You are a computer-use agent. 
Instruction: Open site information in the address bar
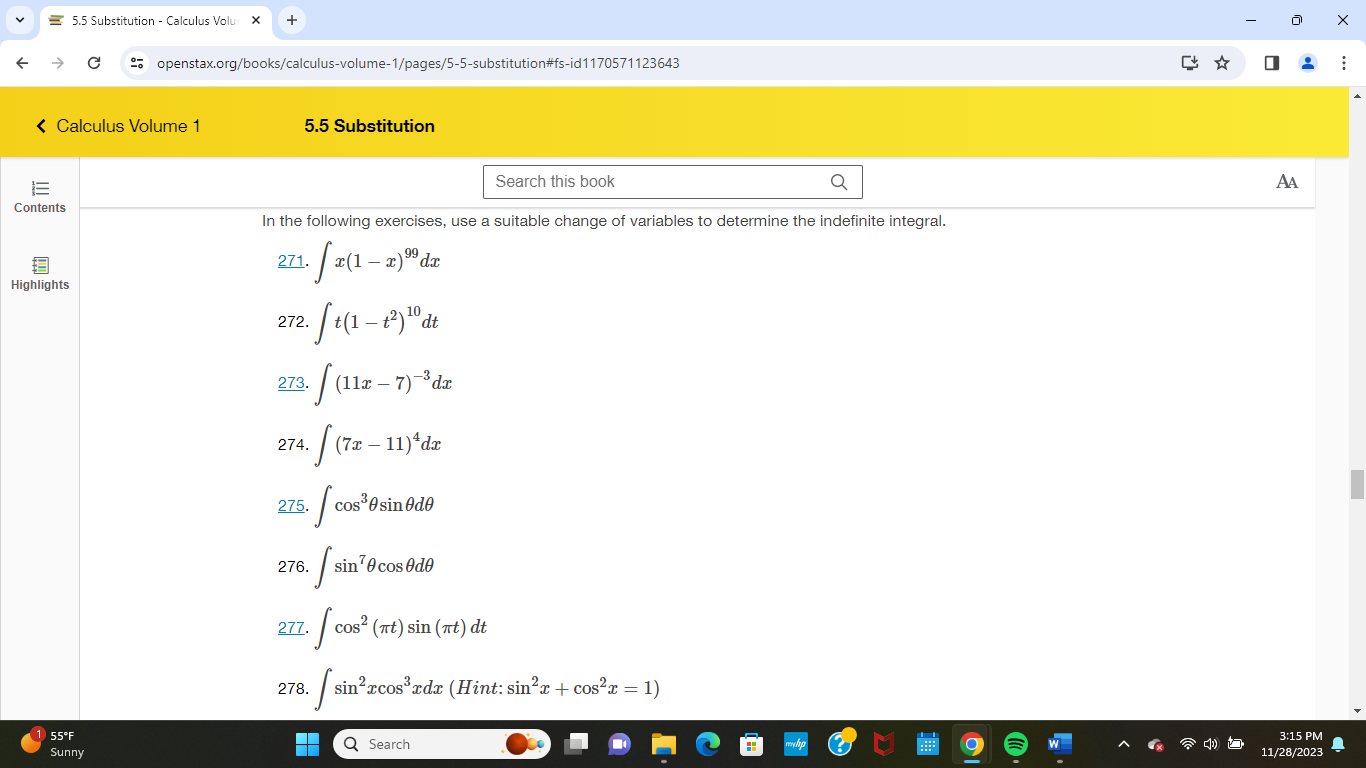tap(135, 62)
